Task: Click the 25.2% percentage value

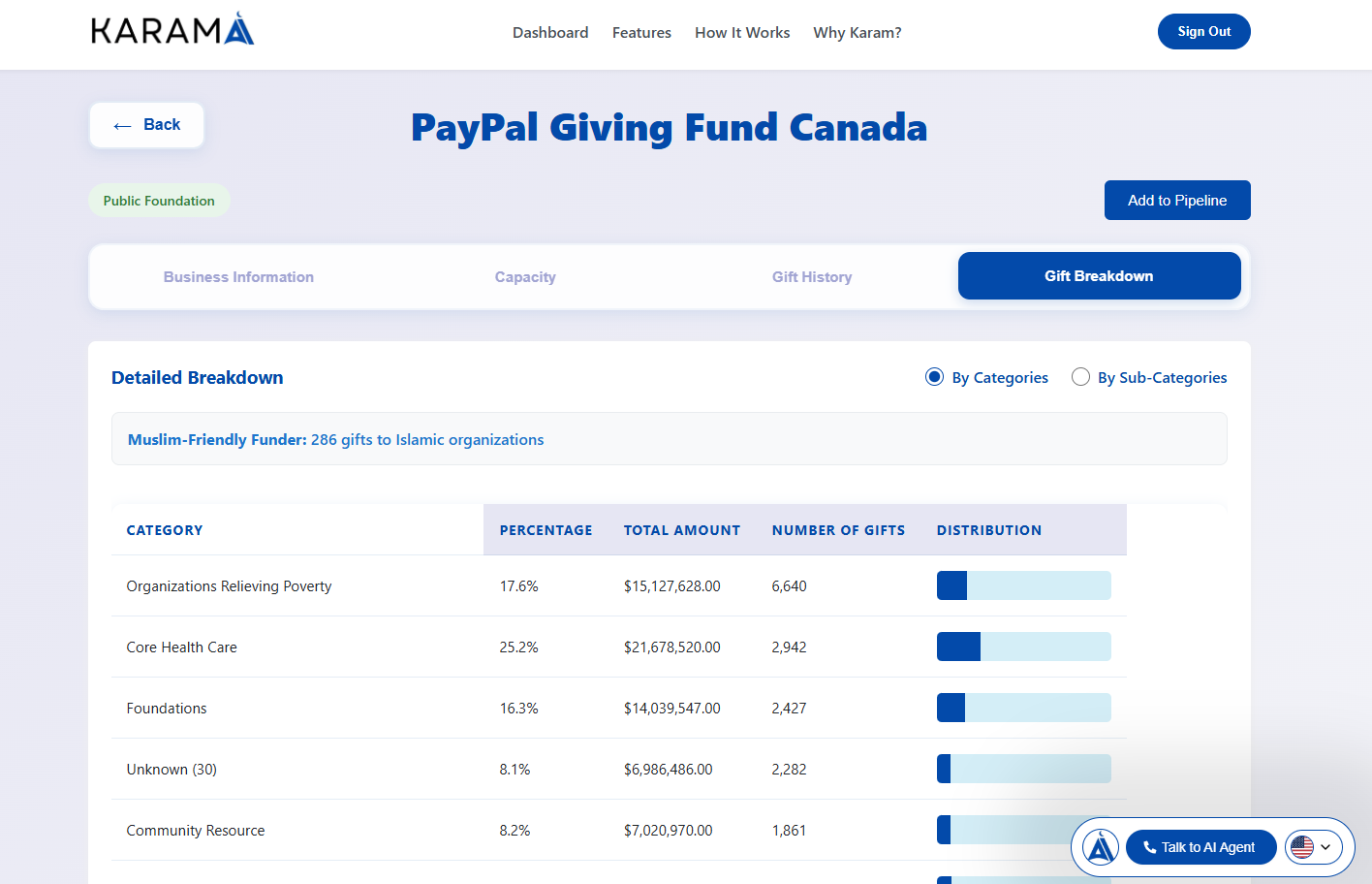Action: click(519, 647)
